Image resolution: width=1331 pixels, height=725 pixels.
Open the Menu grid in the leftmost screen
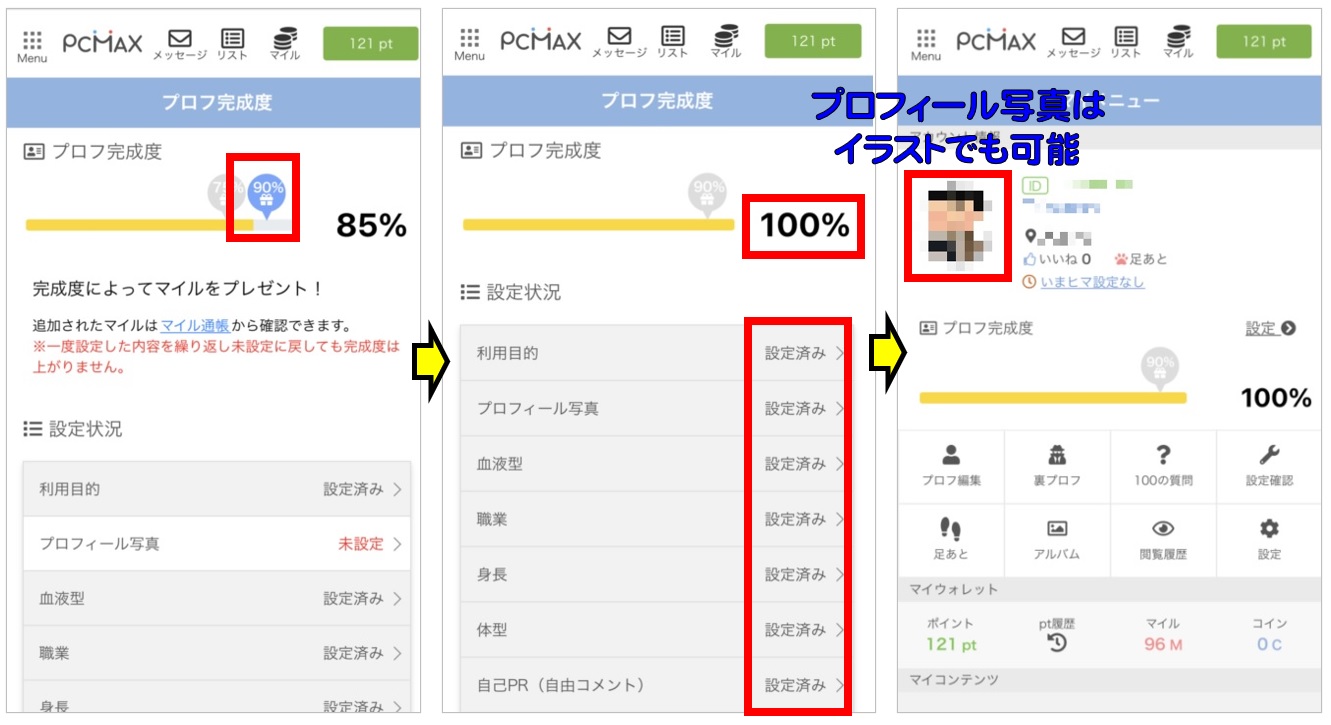[x=32, y=45]
